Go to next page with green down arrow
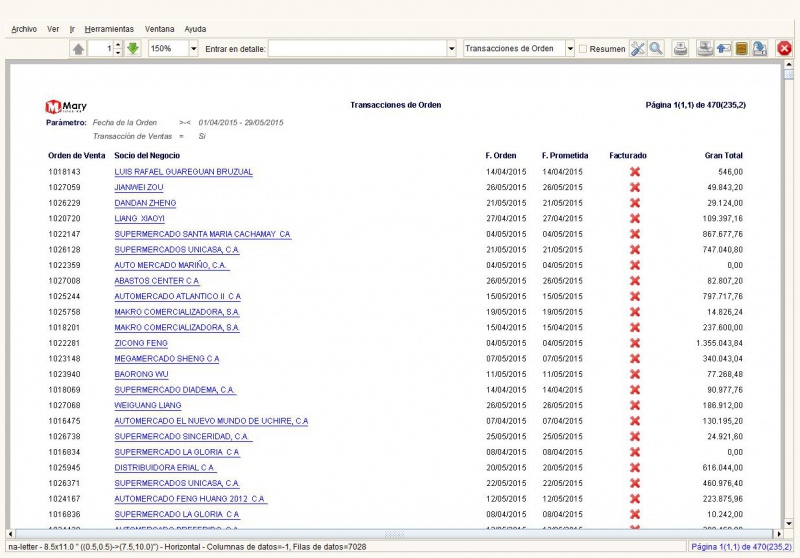 (133, 49)
